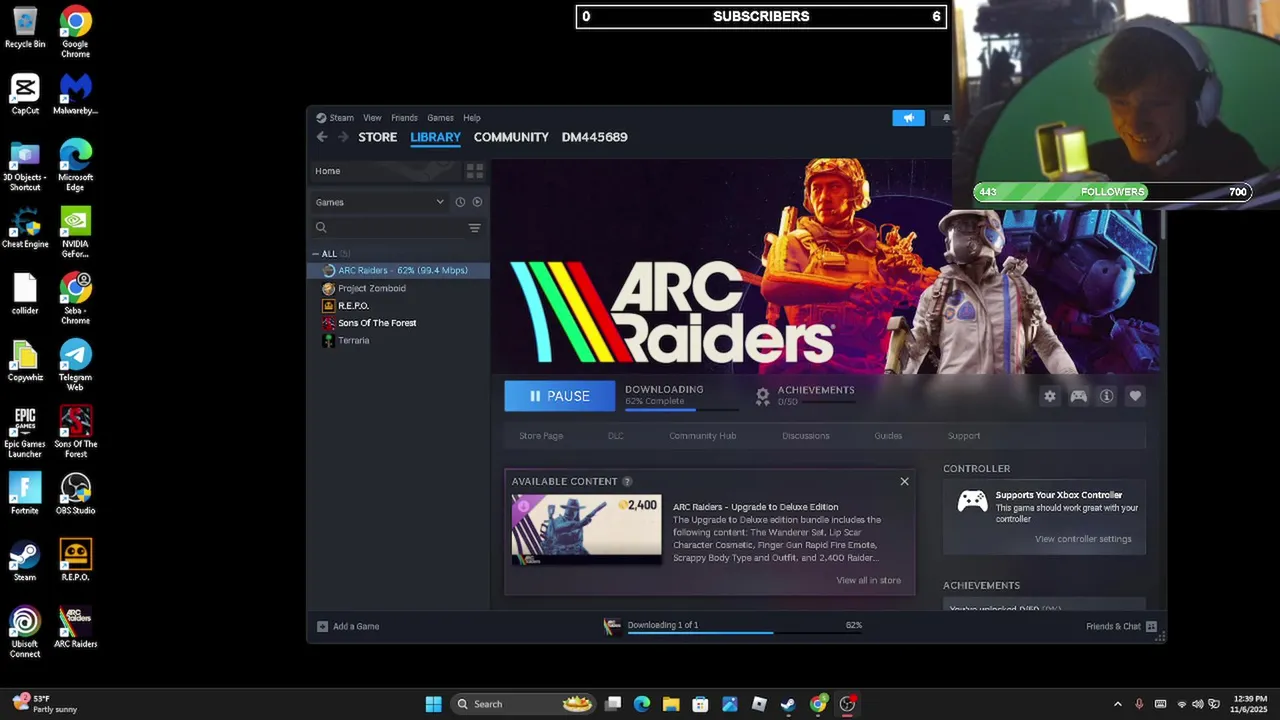Screen dimensions: 1280x720
Task: Click the library search field
Action: 388,228
